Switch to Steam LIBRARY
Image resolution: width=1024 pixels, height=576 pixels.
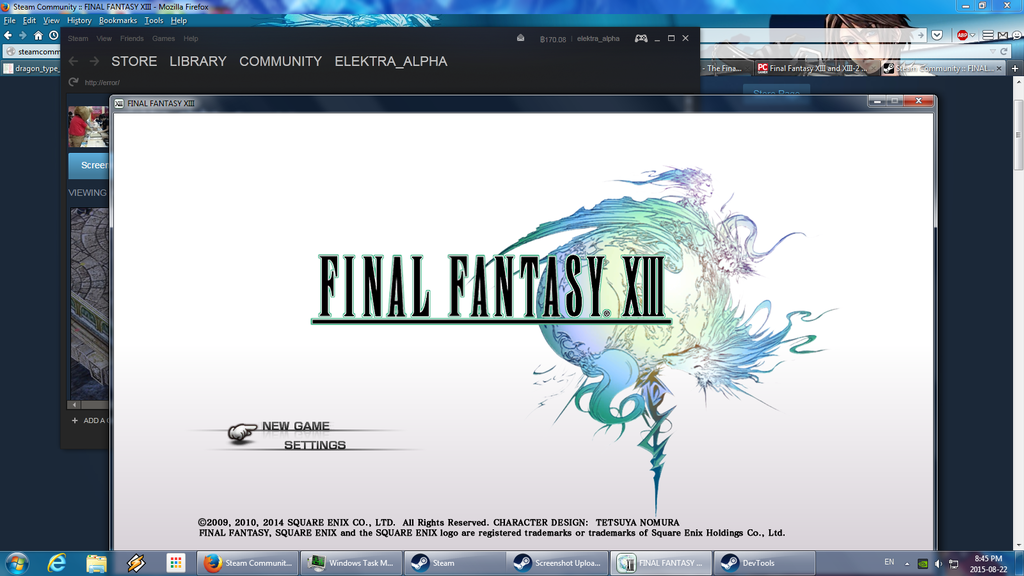click(198, 61)
